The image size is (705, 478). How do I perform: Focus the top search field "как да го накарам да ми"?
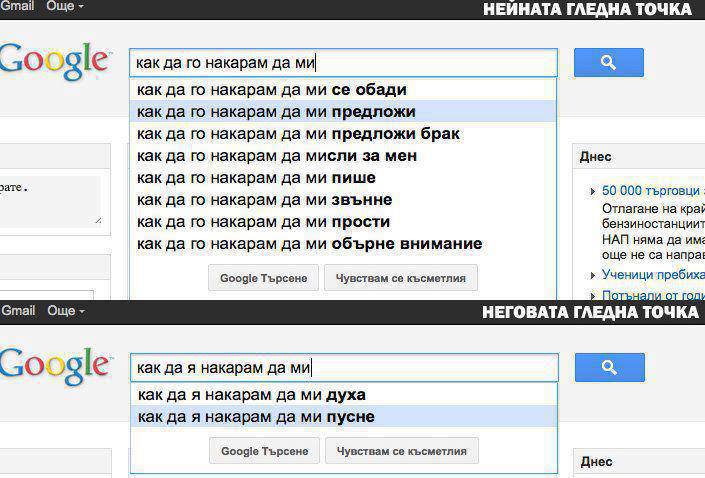coord(344,63)
